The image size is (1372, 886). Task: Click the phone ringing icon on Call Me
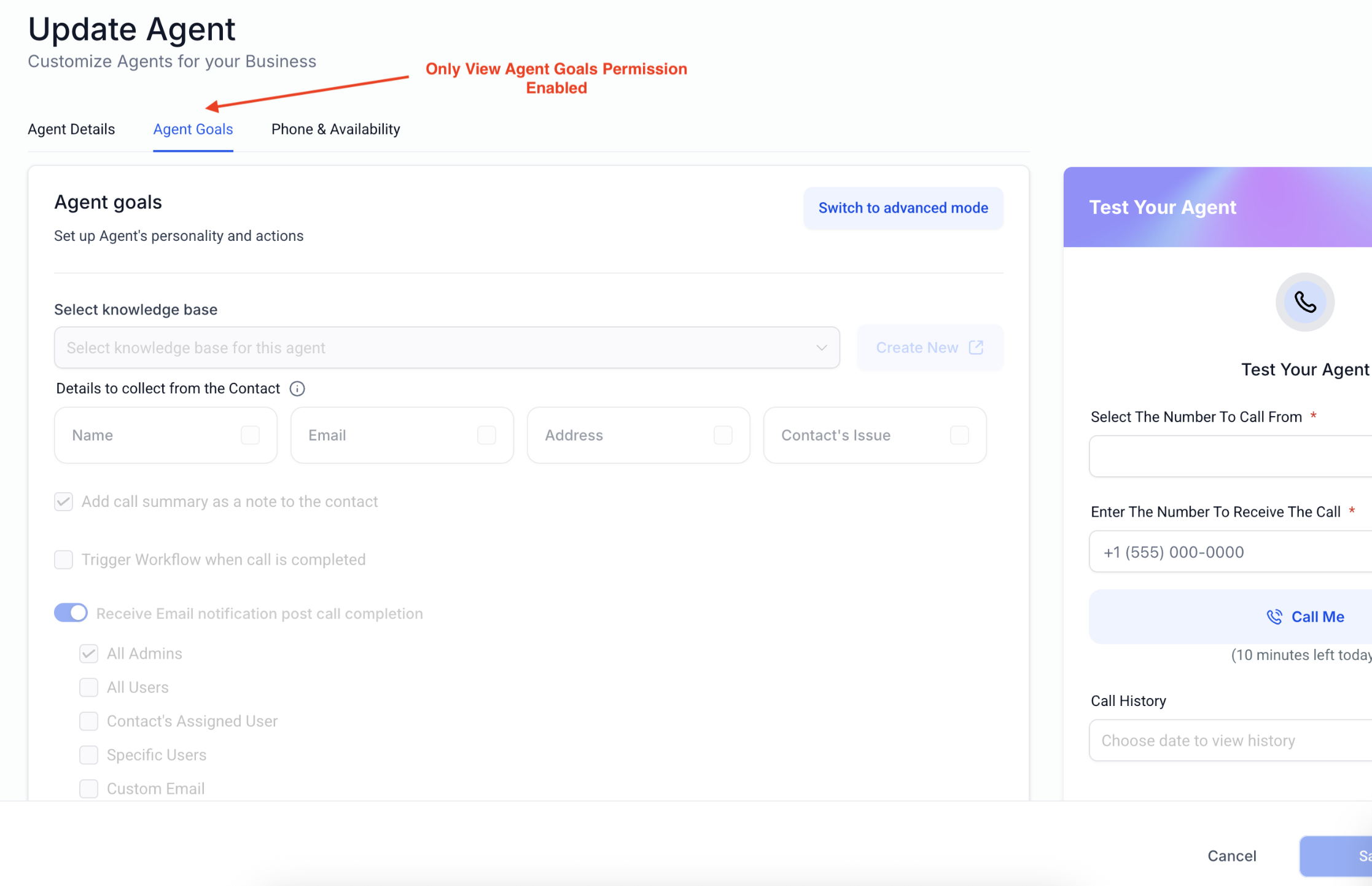(x=1275, y=617)
